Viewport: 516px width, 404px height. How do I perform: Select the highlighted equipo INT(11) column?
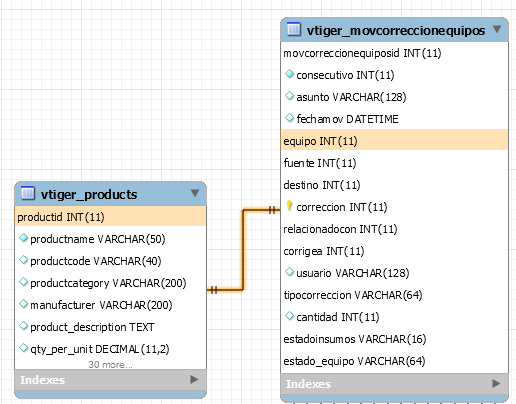click(394, 140)
